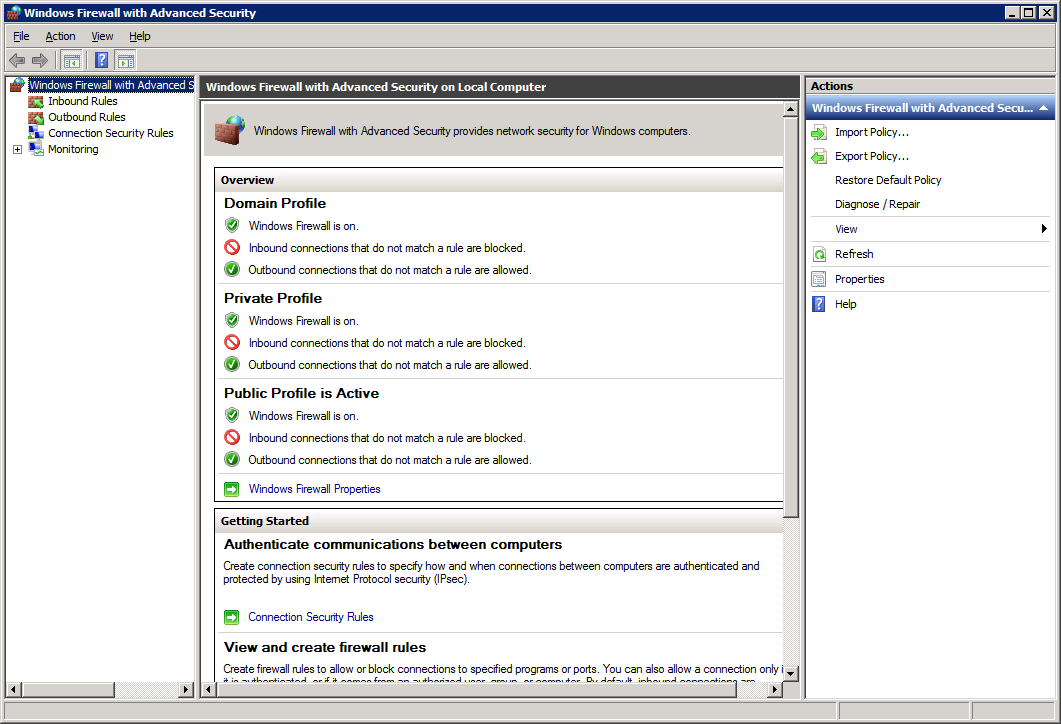Click Restore Default Policy action

(888, 181)
